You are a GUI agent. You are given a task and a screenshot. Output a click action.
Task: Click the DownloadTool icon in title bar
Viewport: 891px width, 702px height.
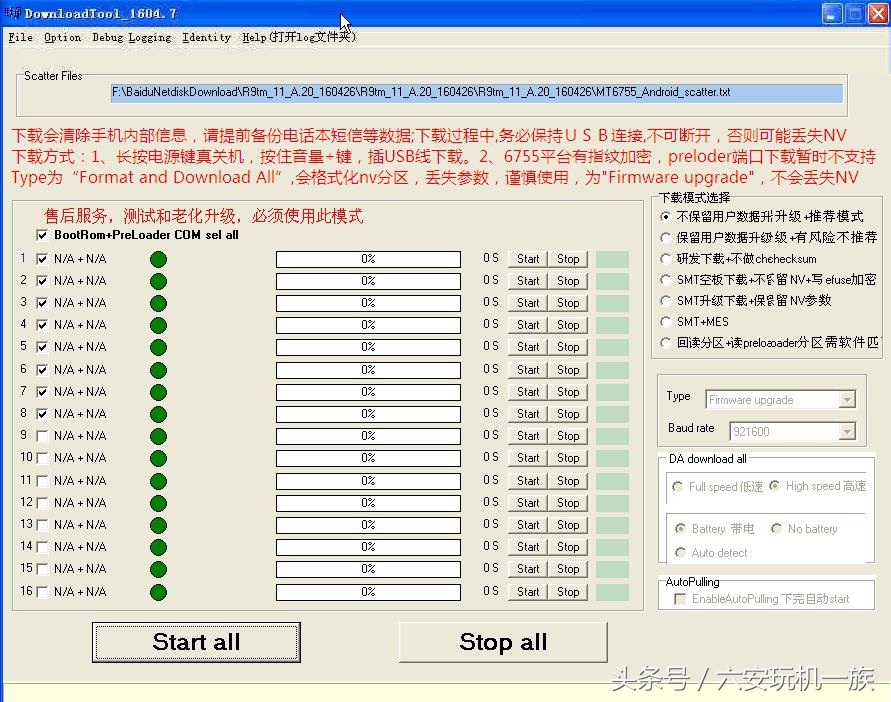coord(12,12)
